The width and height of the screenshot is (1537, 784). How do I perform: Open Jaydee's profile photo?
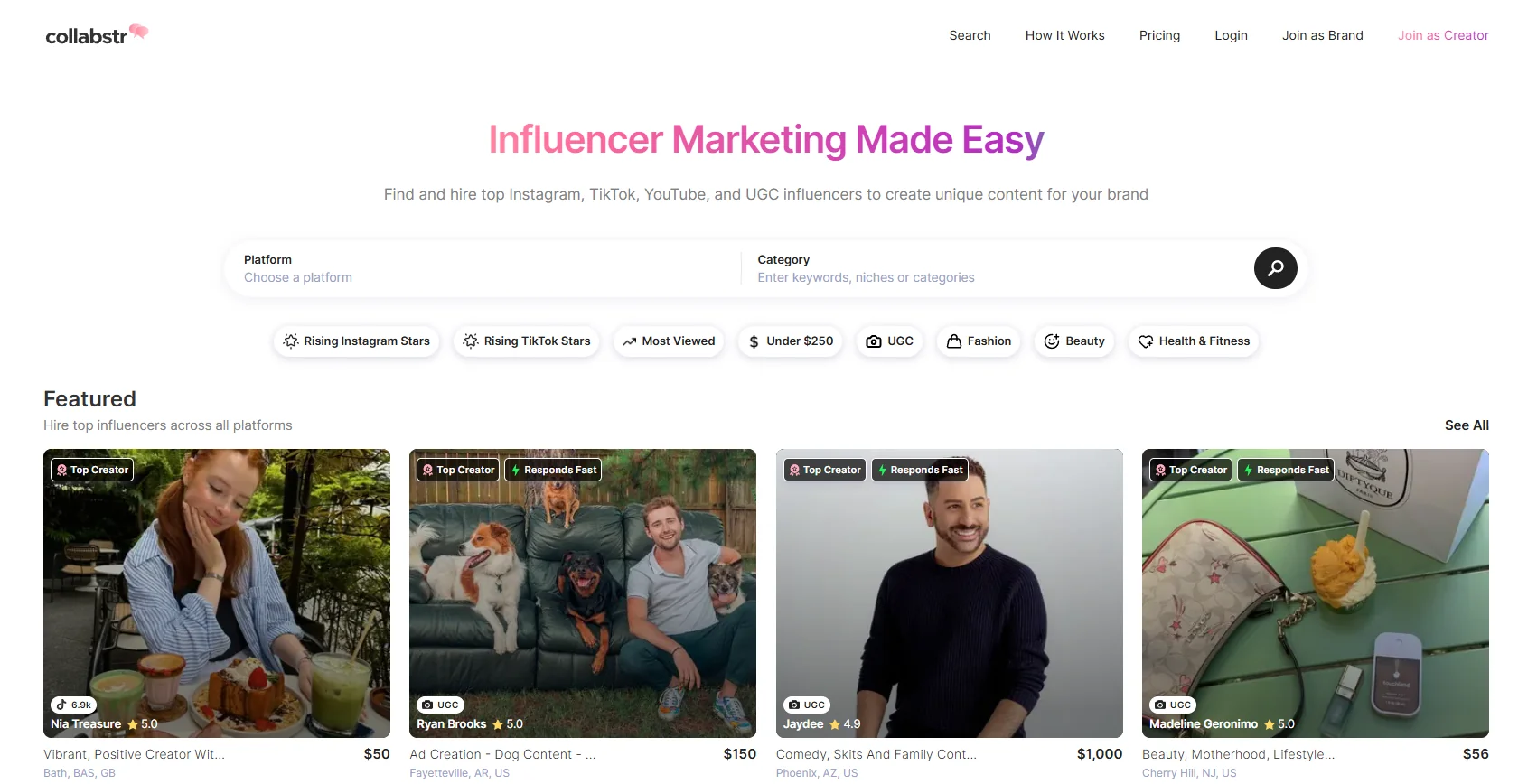click(949, 593)
